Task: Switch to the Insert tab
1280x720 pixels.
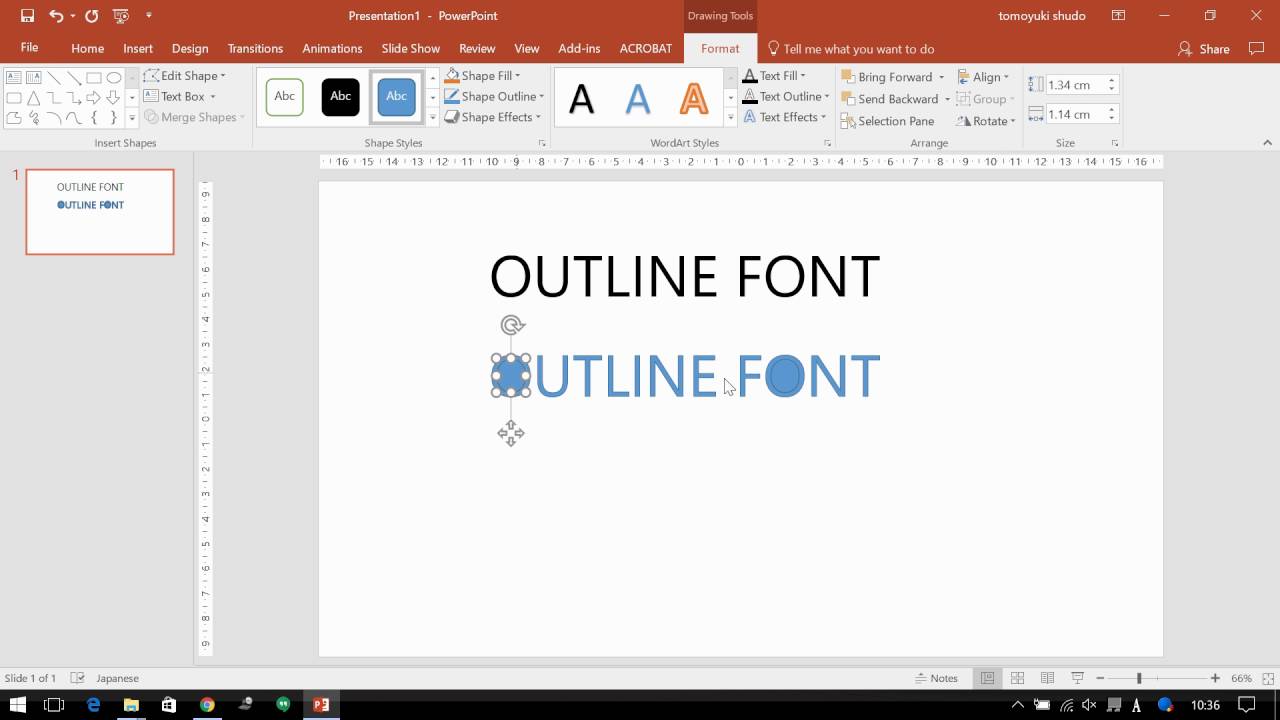Action: click(138, 48)
